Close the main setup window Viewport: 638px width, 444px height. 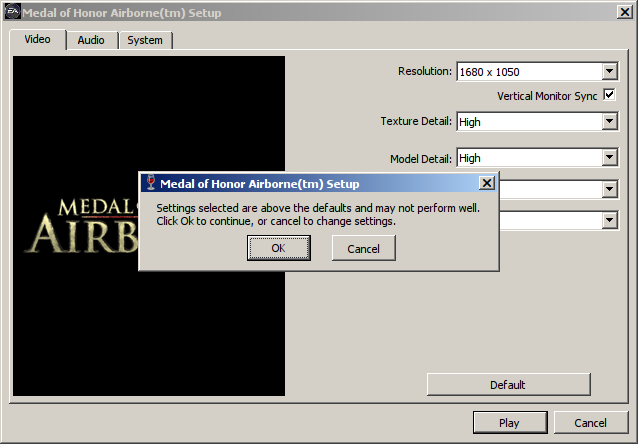[x=624, y=12]
